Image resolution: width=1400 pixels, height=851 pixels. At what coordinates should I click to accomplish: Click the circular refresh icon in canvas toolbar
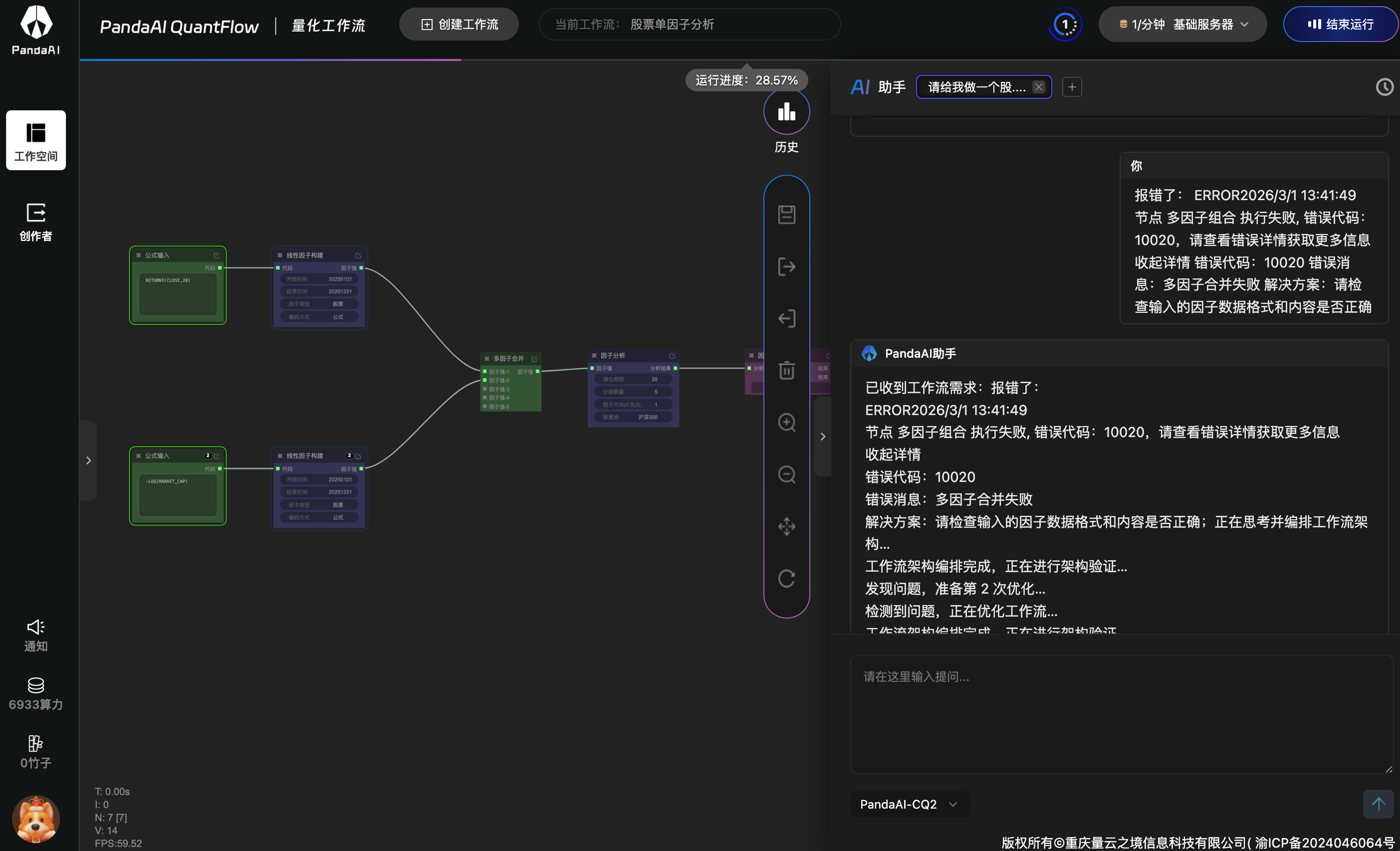[786, 578]
